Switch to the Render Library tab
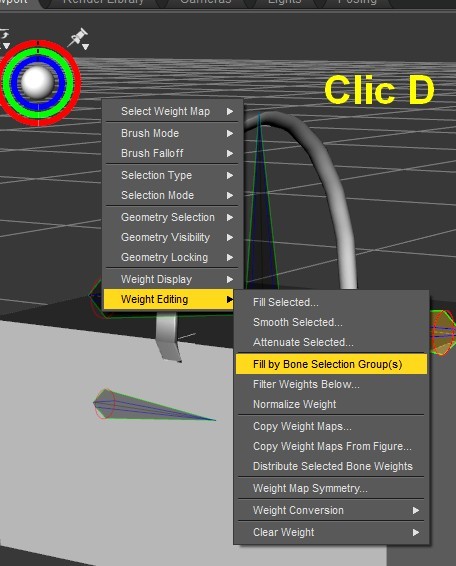Screen dimensions: 456x566 [103, 2]
